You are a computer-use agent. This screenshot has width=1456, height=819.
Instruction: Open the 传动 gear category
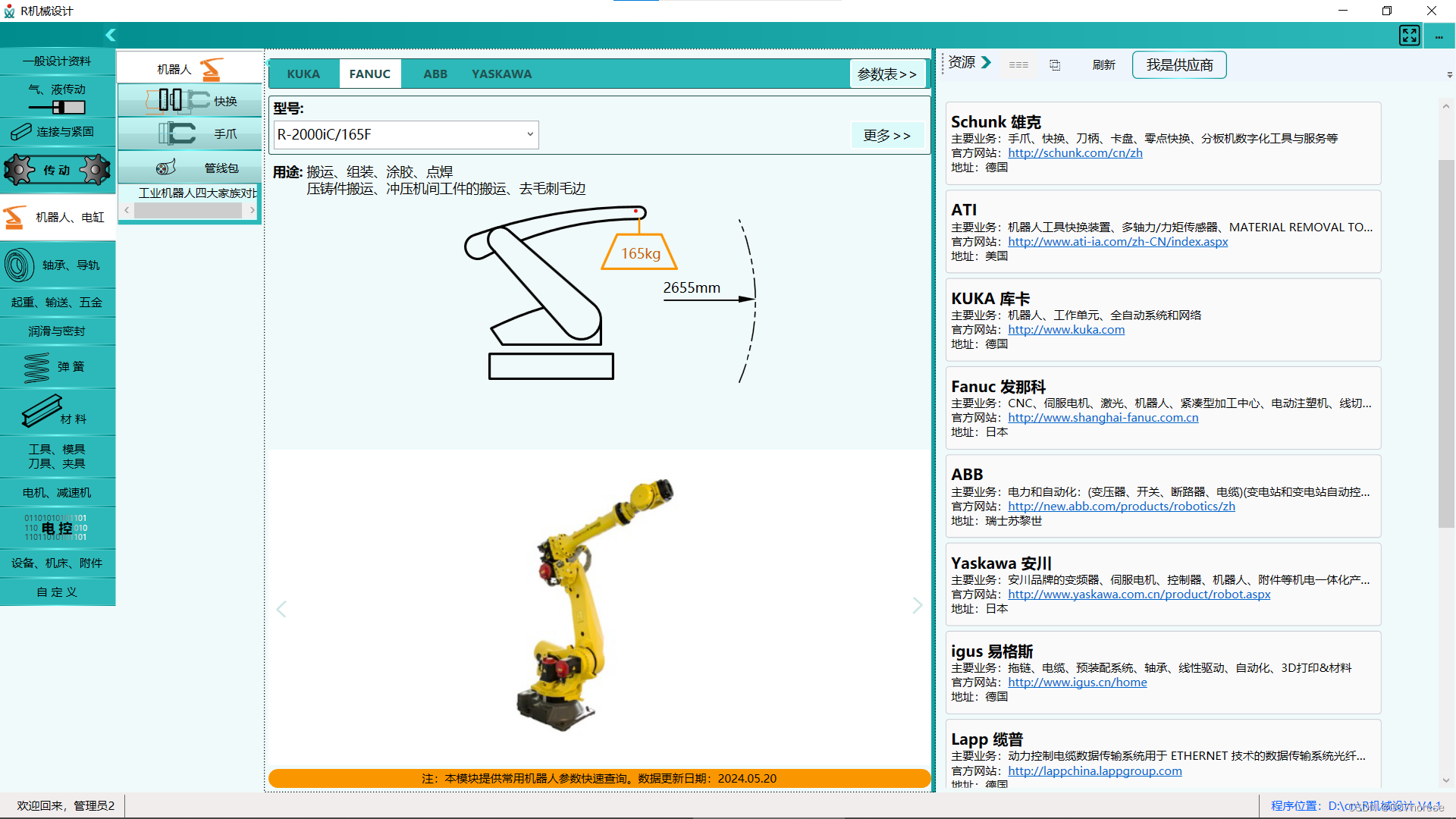tap(58, 170)
